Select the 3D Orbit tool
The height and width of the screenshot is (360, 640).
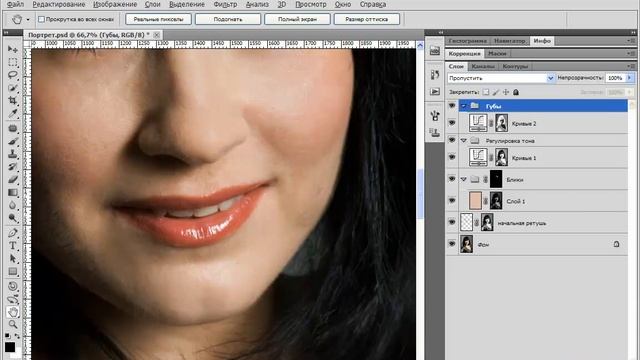(x=13, y=299)
